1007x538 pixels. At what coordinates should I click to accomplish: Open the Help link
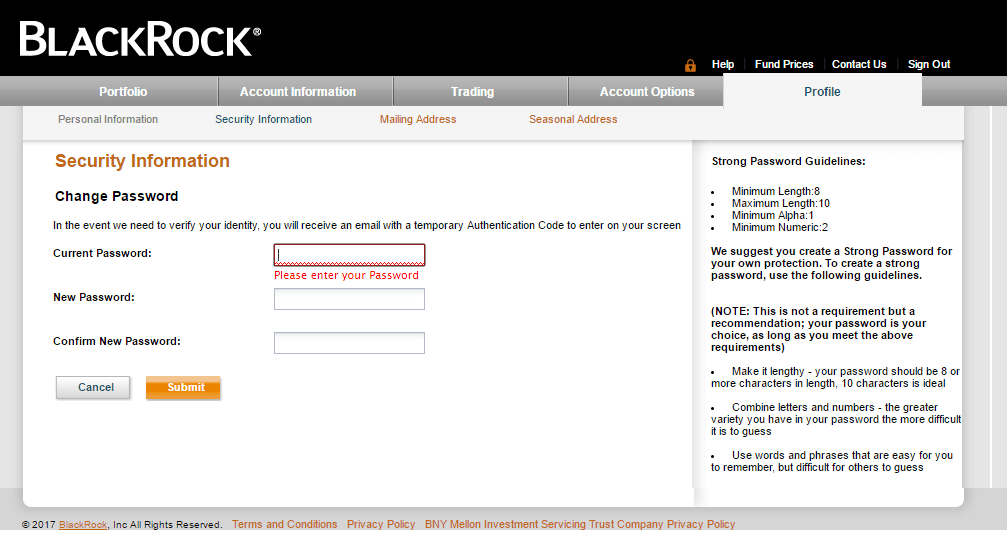point(722,65)
